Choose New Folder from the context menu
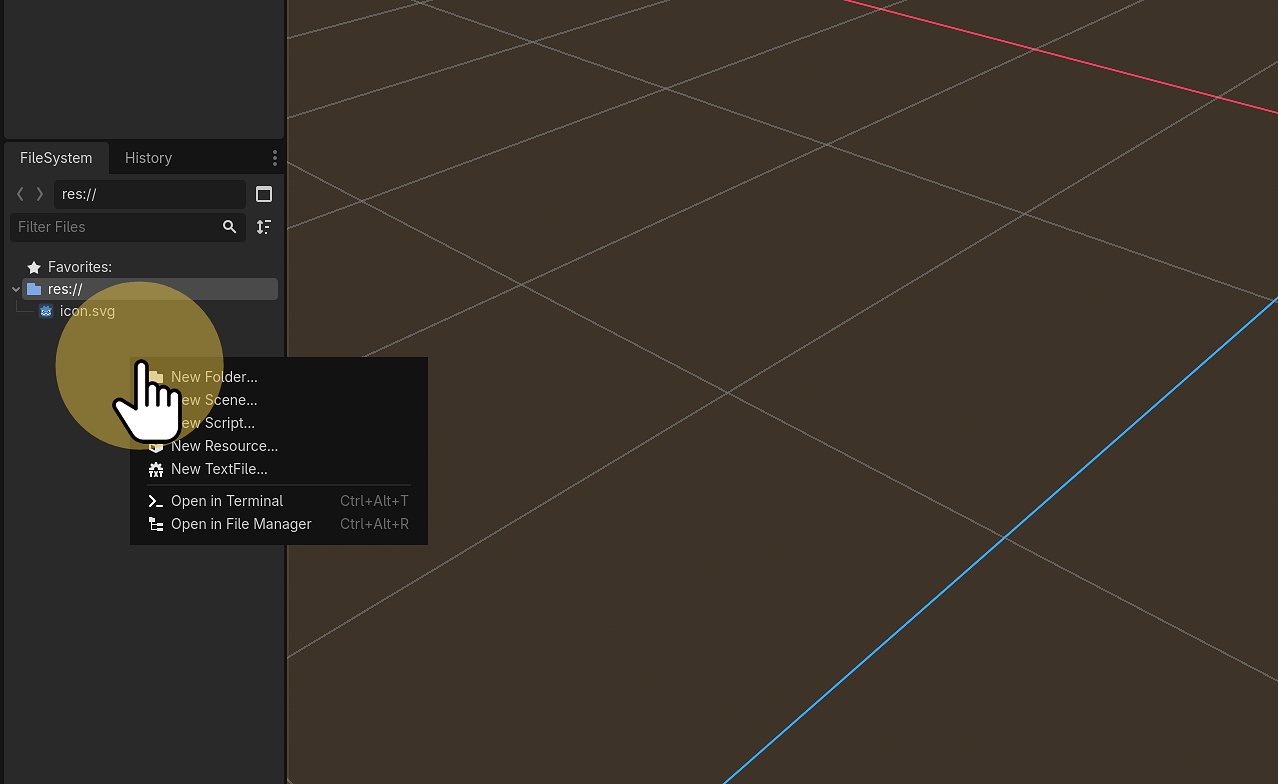This screenshot has width=1278, height=784. pos(214,377)
